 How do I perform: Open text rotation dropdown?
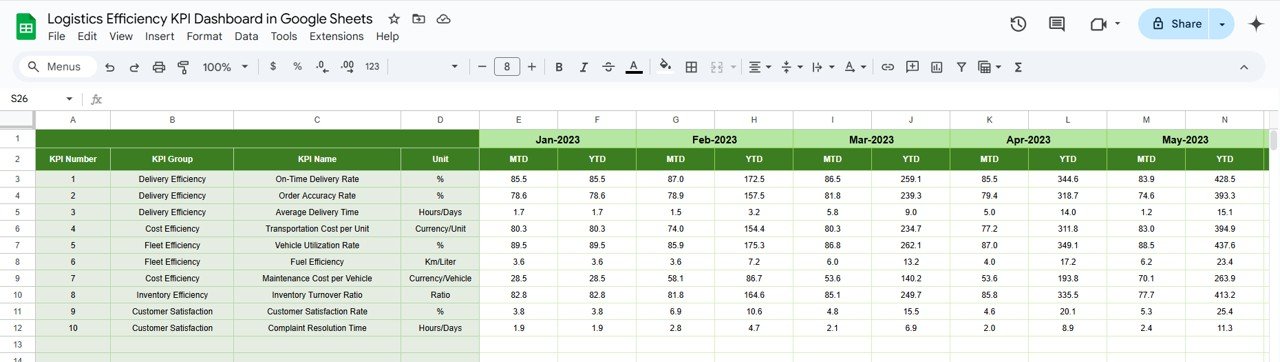[x=855, y=67]
